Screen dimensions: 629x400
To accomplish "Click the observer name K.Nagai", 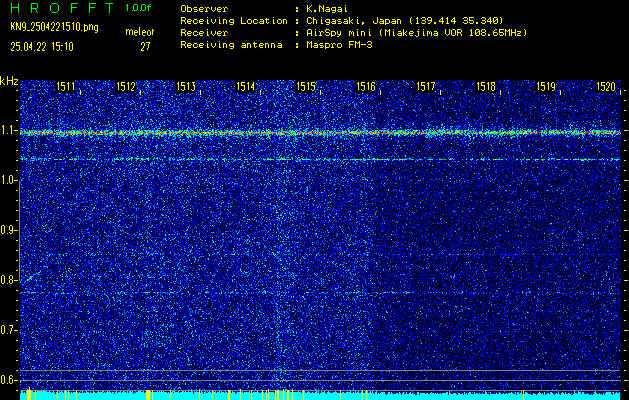I will pyautogui.click(x=328, y=8).
